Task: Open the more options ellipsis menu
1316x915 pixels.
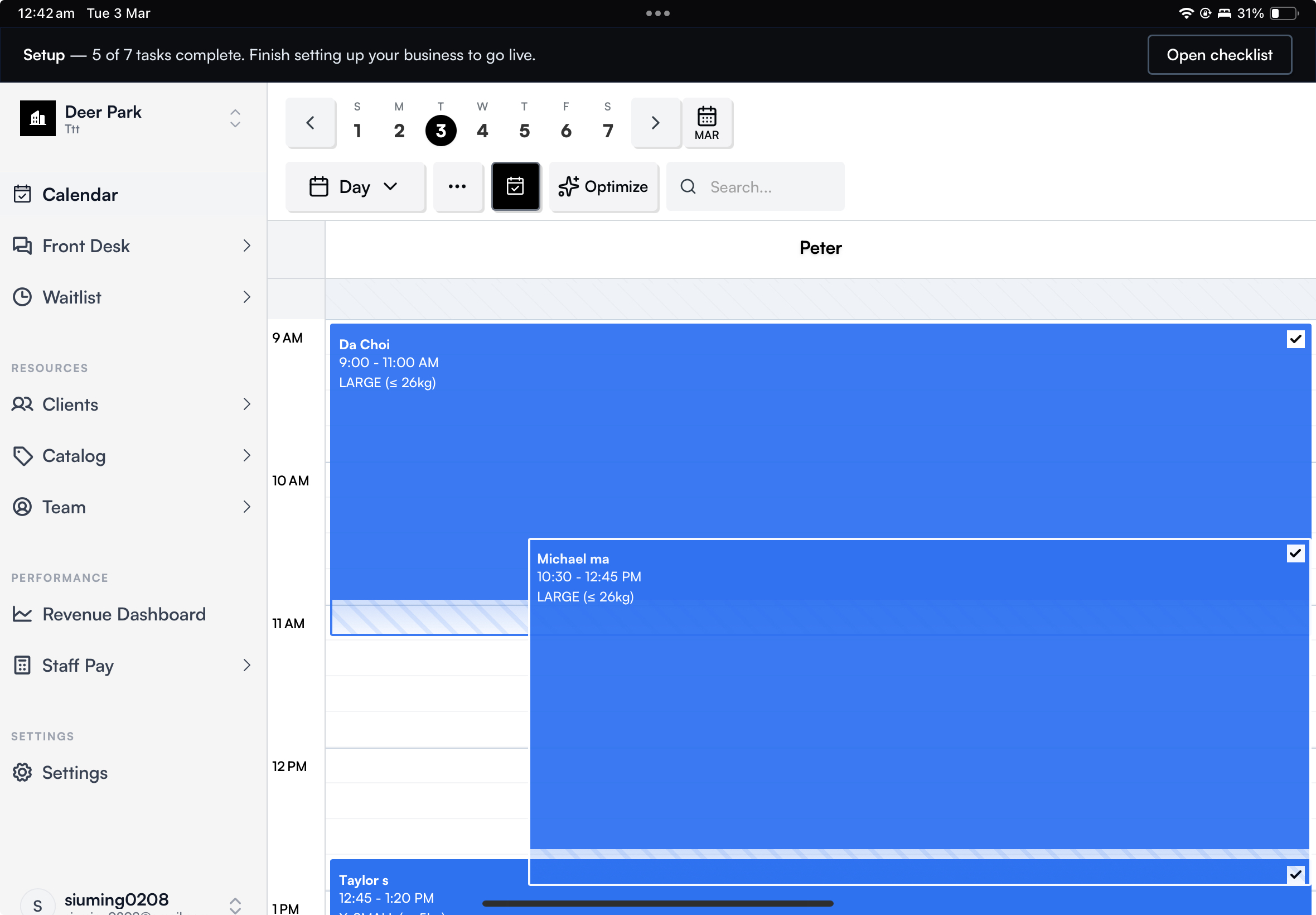Action: (x=458, y=186)
